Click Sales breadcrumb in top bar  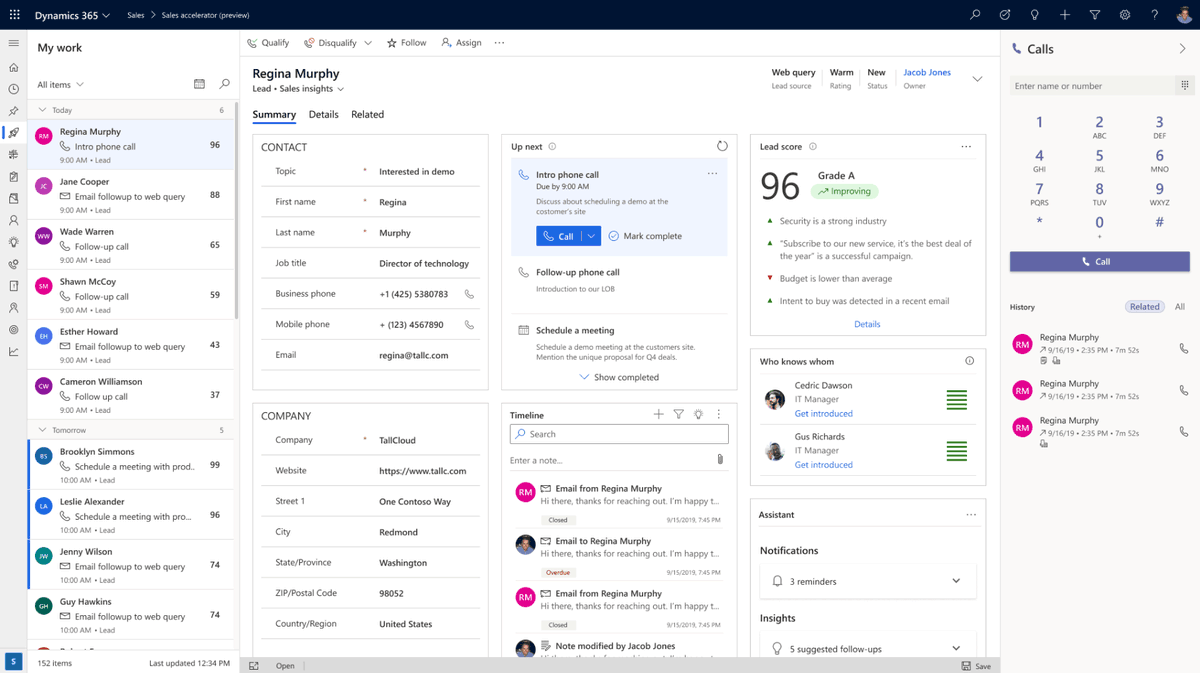[136, 15]
